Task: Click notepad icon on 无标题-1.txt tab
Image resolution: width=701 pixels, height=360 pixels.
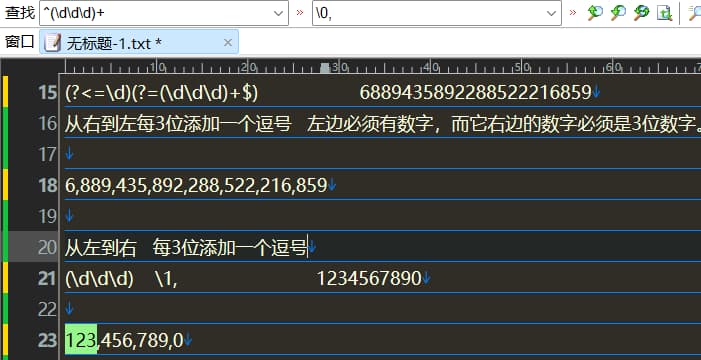Action: tap(53, 42)
